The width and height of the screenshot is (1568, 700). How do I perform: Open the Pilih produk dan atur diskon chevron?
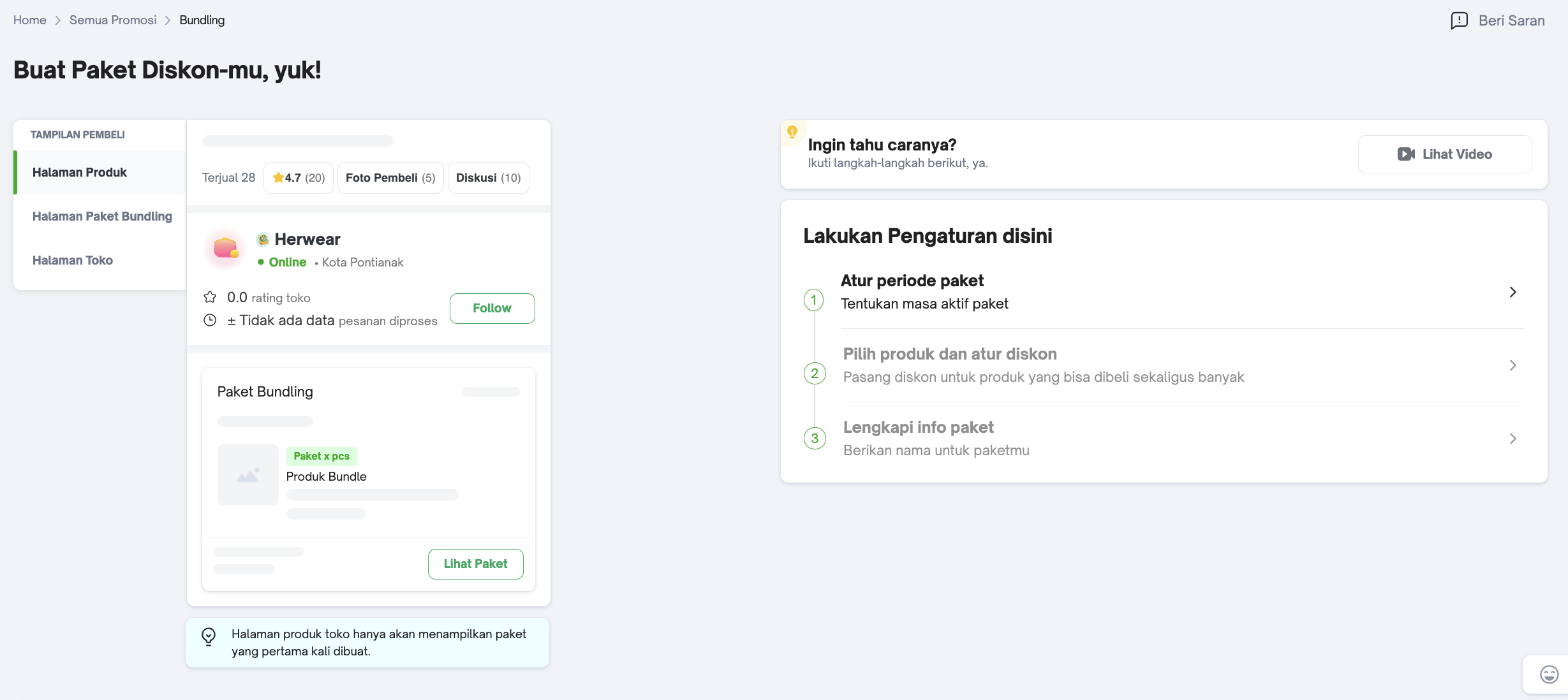[x=1513, y=365]
